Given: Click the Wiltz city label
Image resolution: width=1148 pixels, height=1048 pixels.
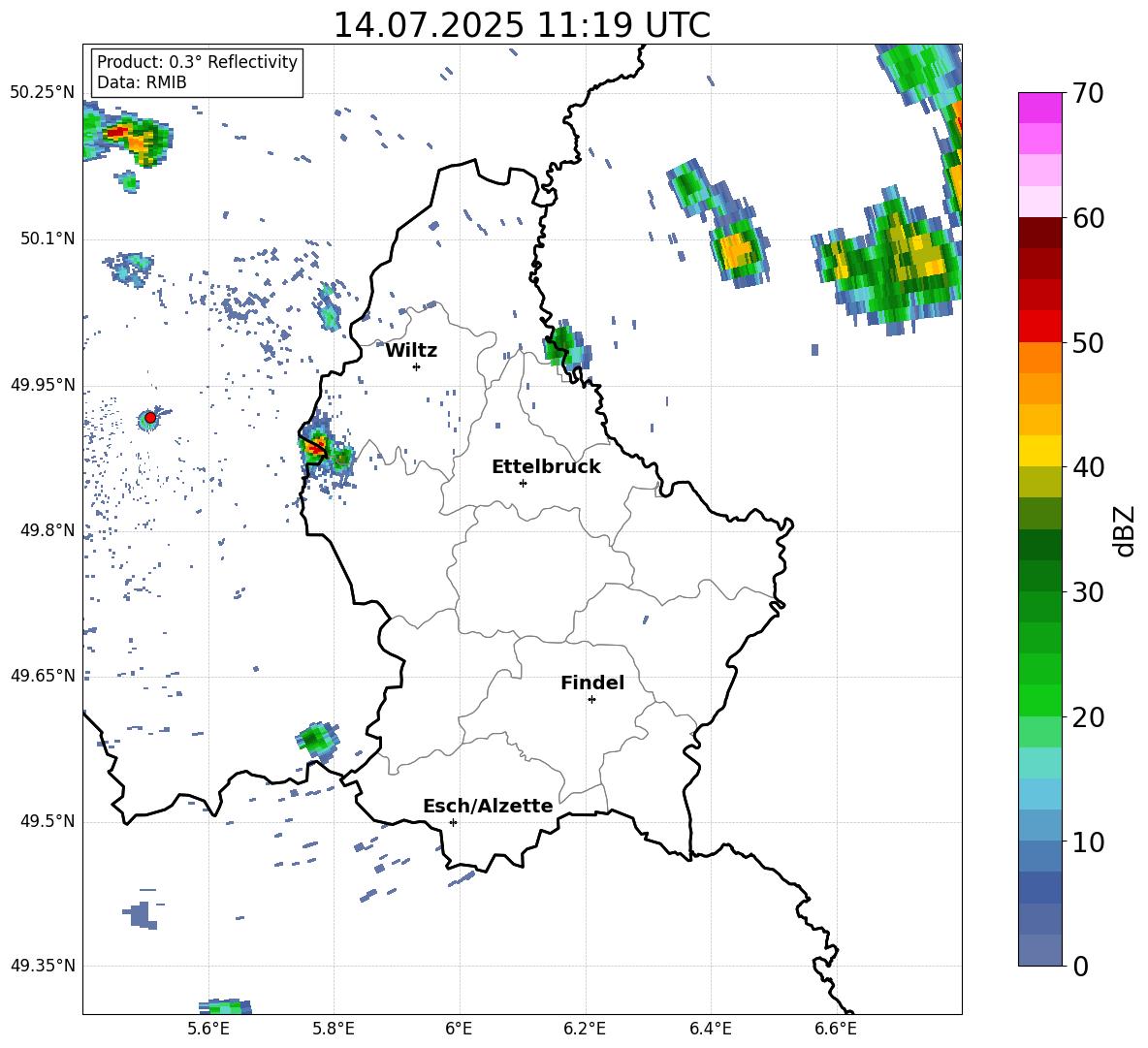Looking at the screenshot, I should pyautogui.click(x=411, y=351).
